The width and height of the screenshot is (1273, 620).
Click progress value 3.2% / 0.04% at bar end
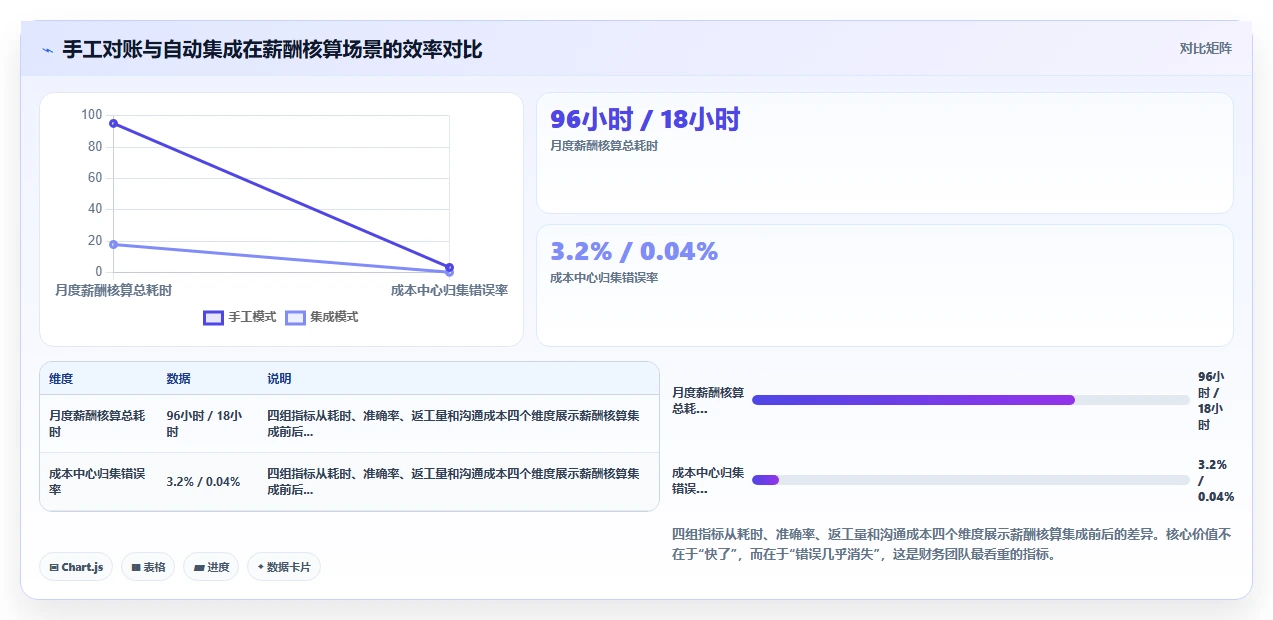(1216, 480)
